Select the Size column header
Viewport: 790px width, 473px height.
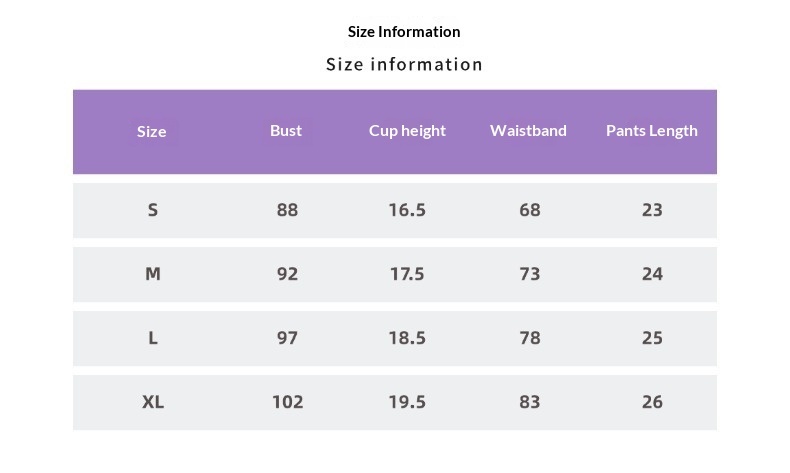pyautogui.click(x=152, y=132)
